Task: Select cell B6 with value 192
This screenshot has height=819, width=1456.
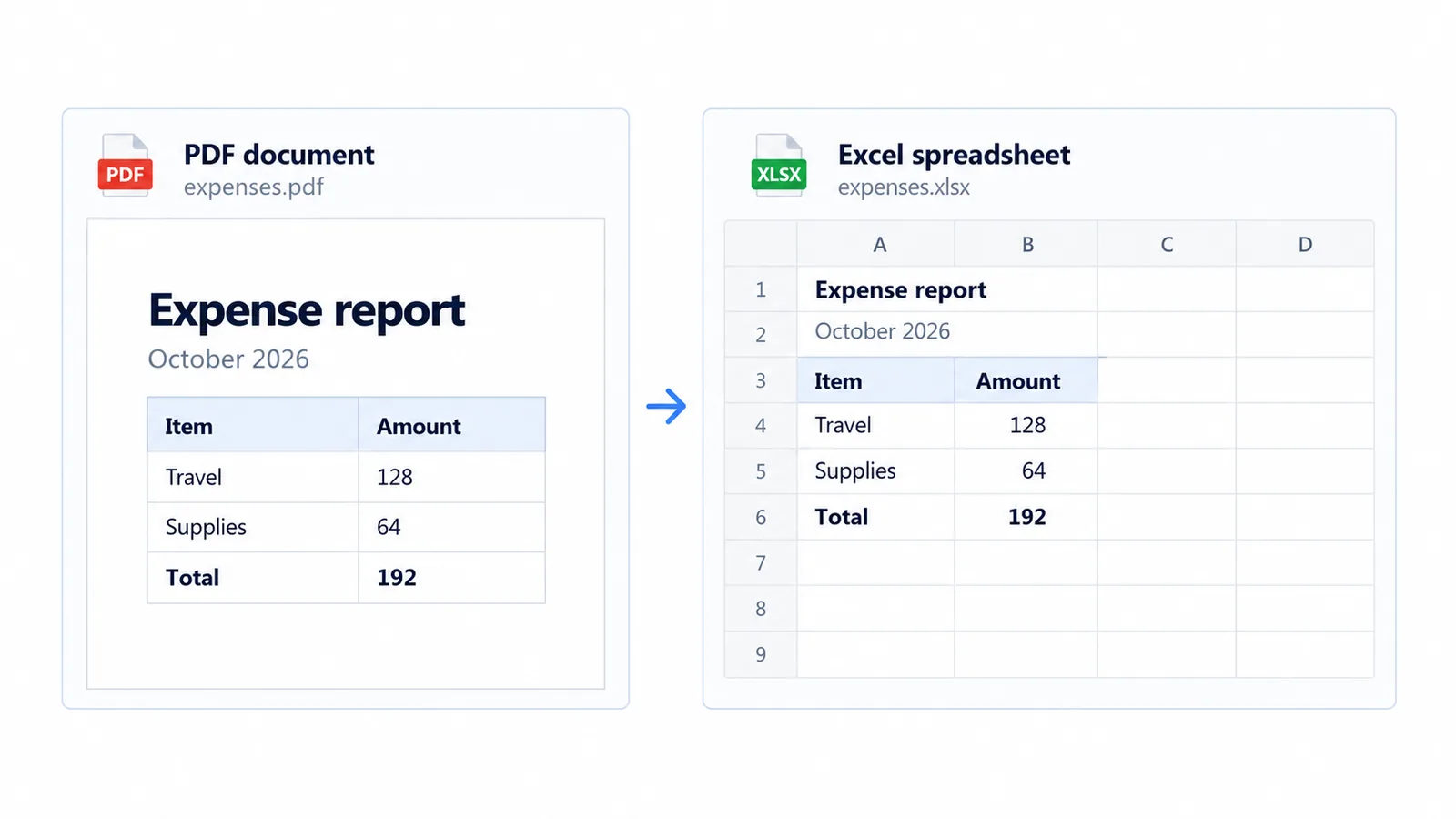Action: tap(1026, 517)
